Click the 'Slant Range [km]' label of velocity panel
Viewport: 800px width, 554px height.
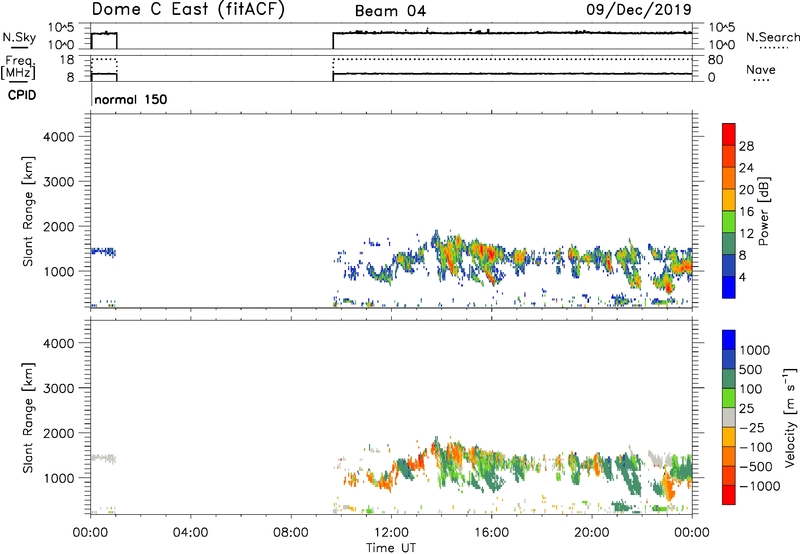(x=28, y=417)
